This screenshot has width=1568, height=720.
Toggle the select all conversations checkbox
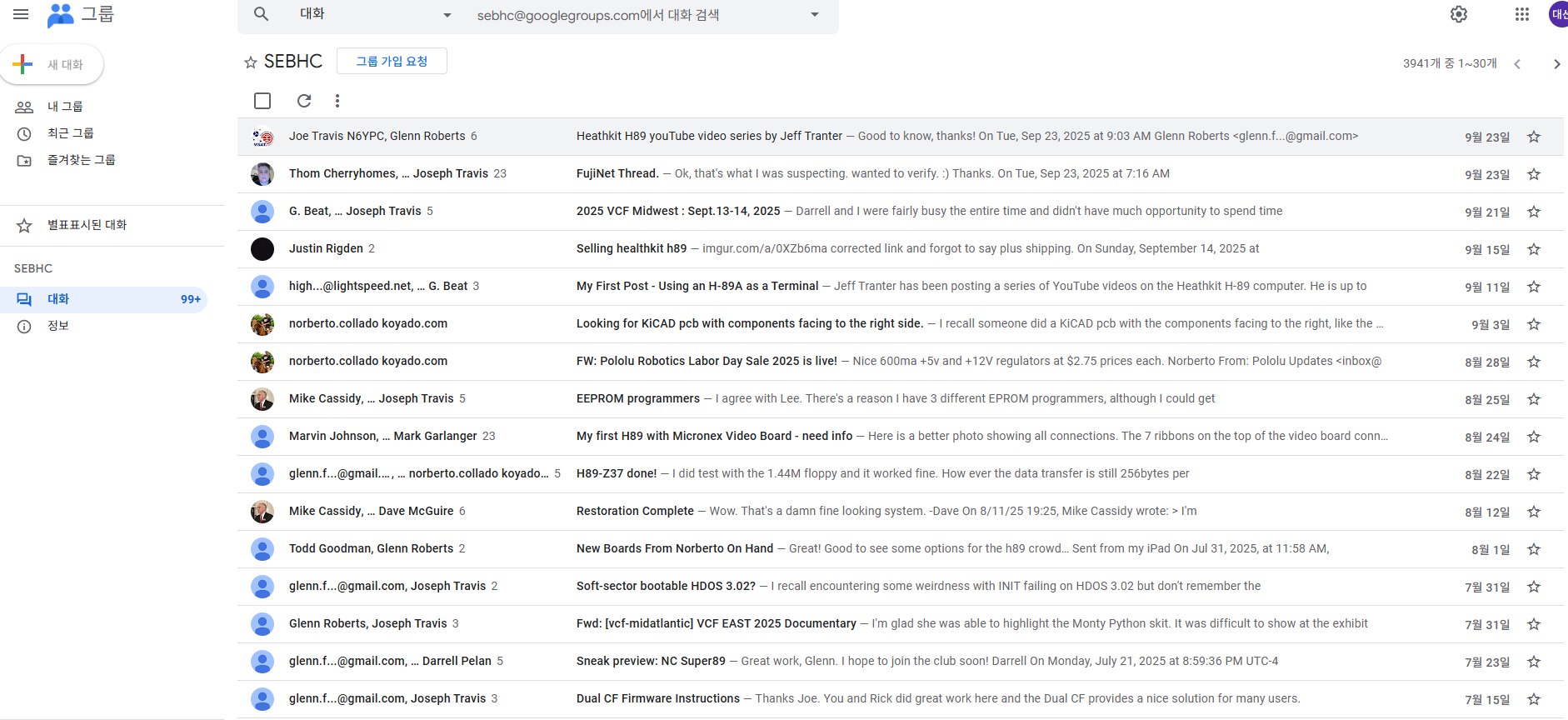[x=262, y=101]
